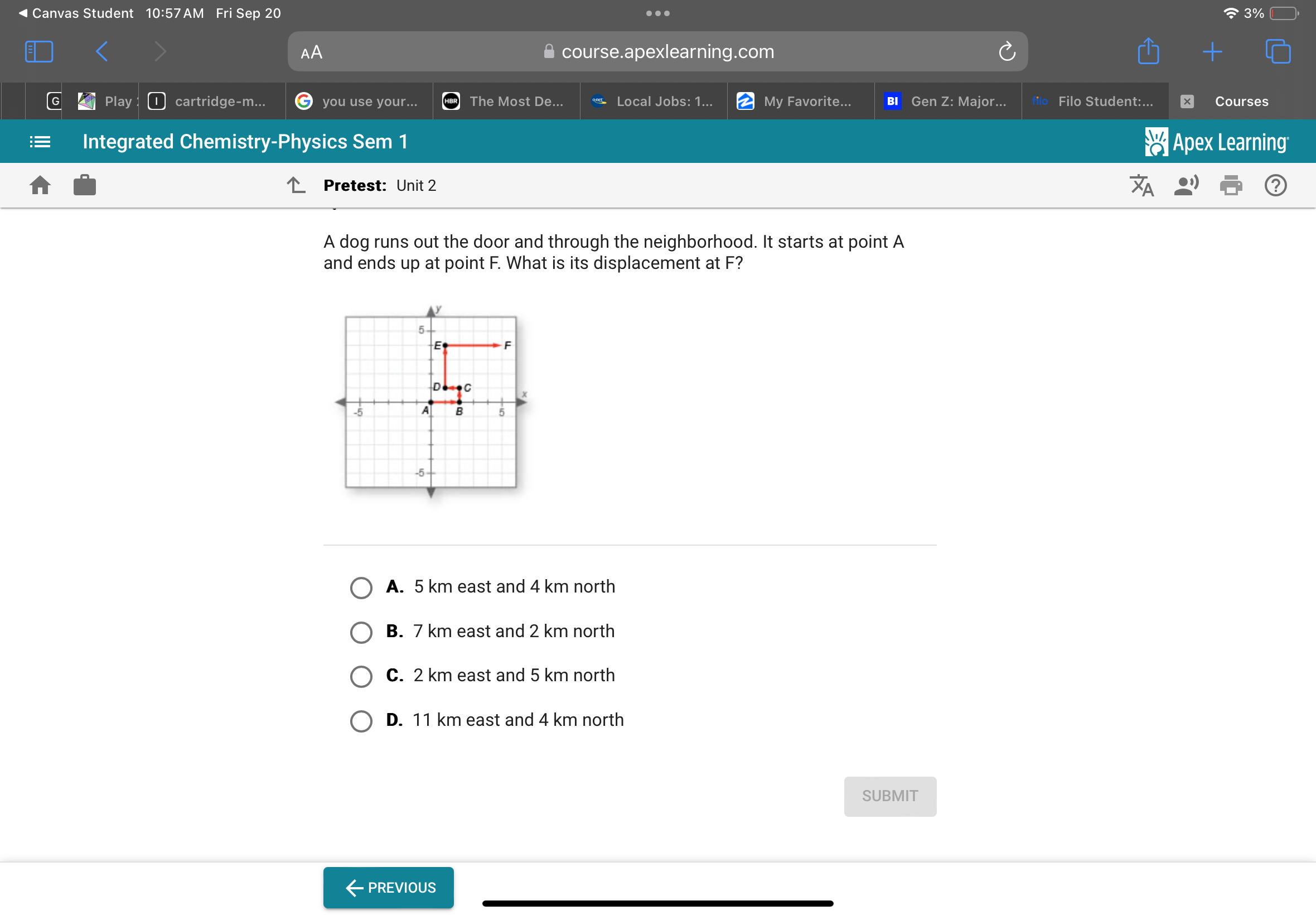Viewport: 1316px width, 915px height.
Task: Click the address bar on course.apexlearning.com
Action: tap(658, 51)
